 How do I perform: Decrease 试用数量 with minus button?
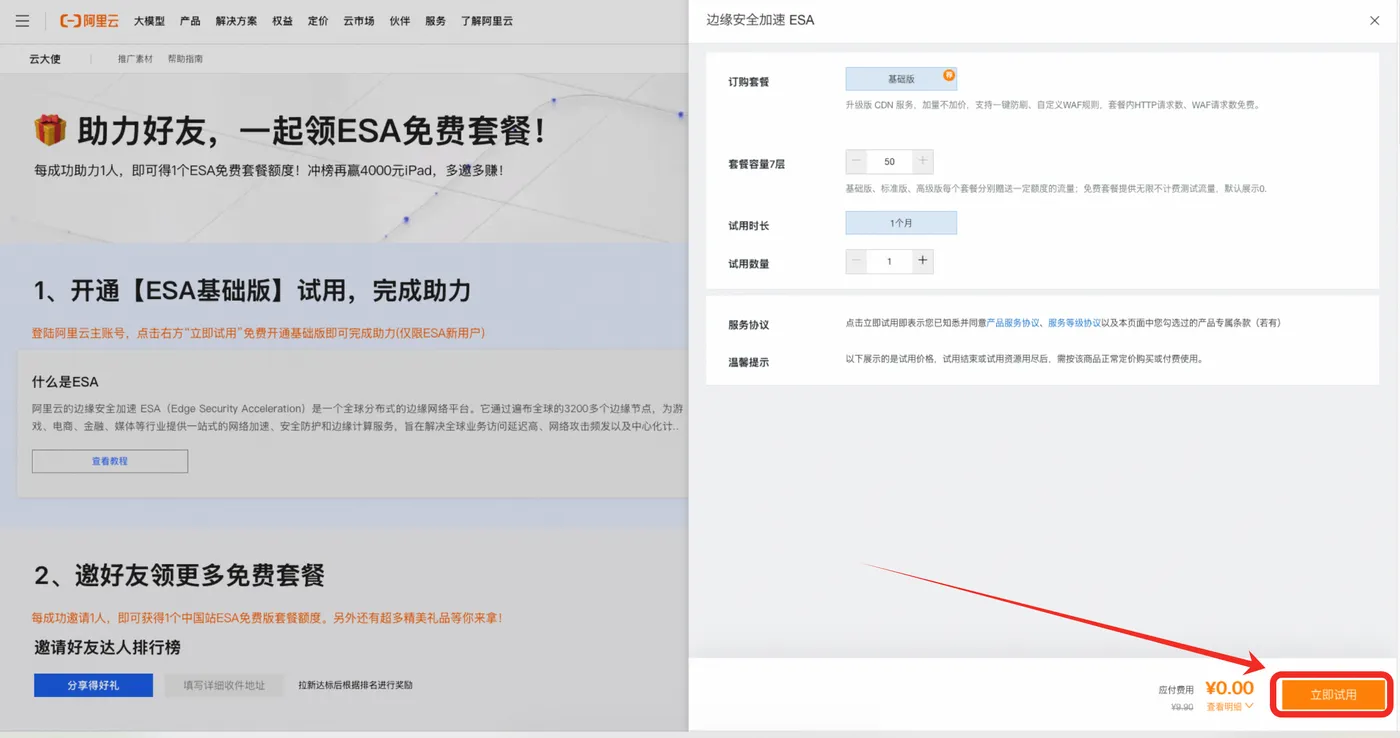pyautogui.click(x=856, y=261)
